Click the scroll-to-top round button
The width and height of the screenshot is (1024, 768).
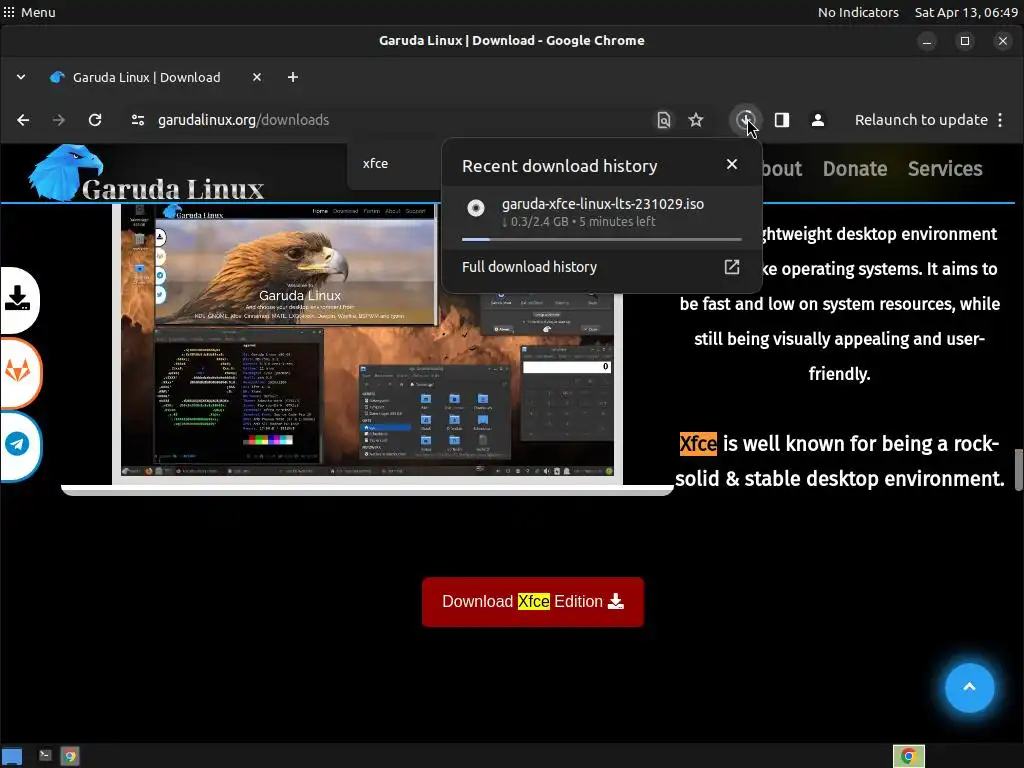pyautogui.click(x=970, y=688)
